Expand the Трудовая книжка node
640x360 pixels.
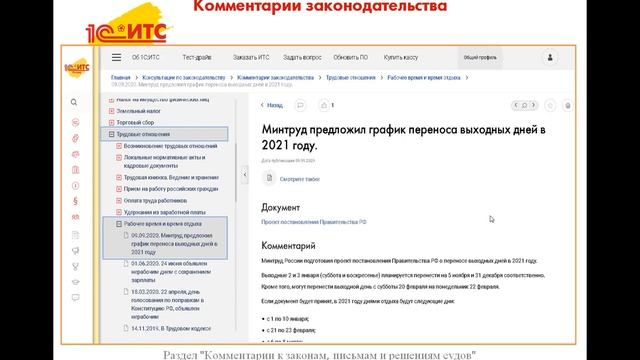click(x=119, y=178)
